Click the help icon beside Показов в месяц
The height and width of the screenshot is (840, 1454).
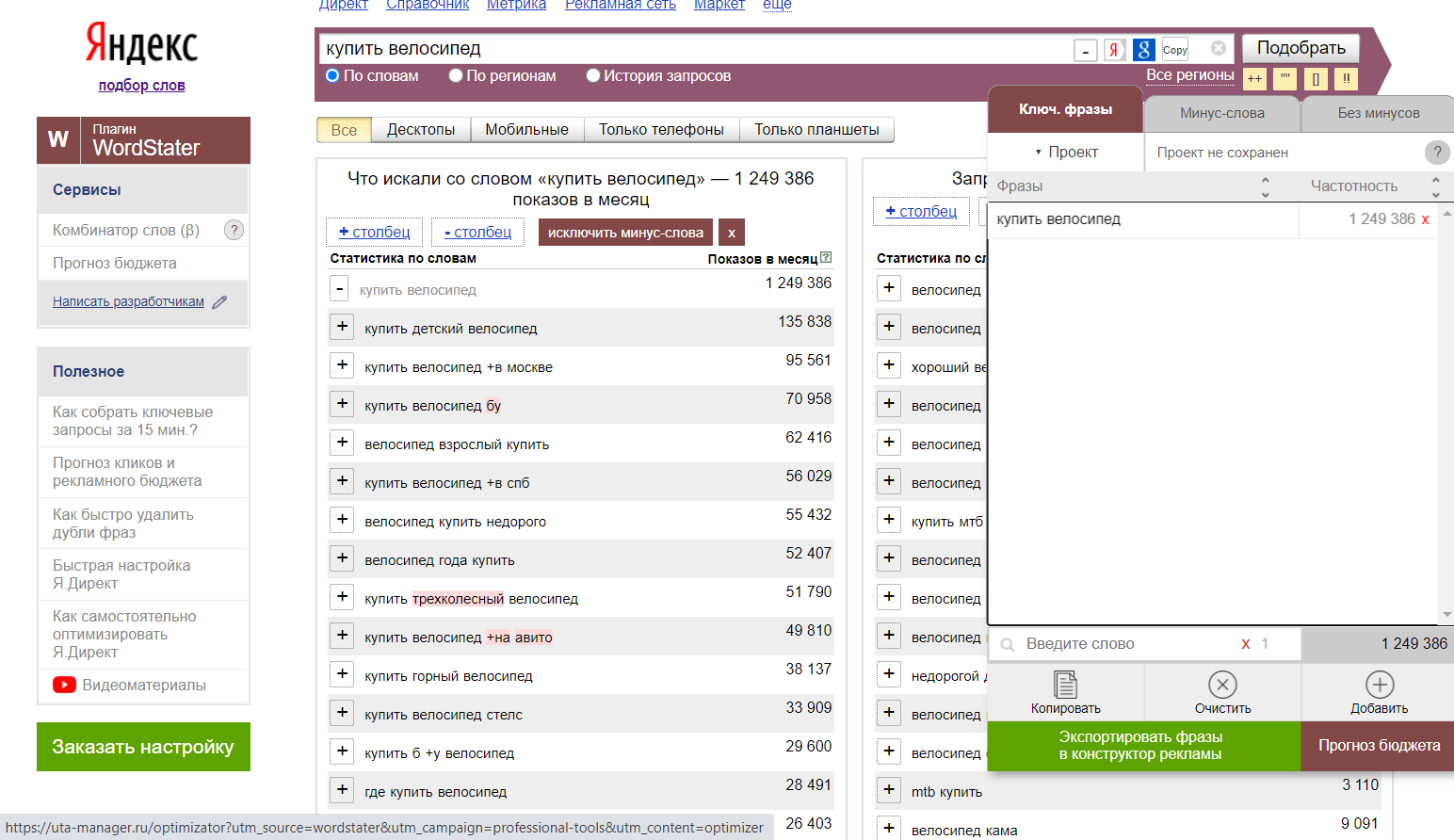click(x=826, y=257)
